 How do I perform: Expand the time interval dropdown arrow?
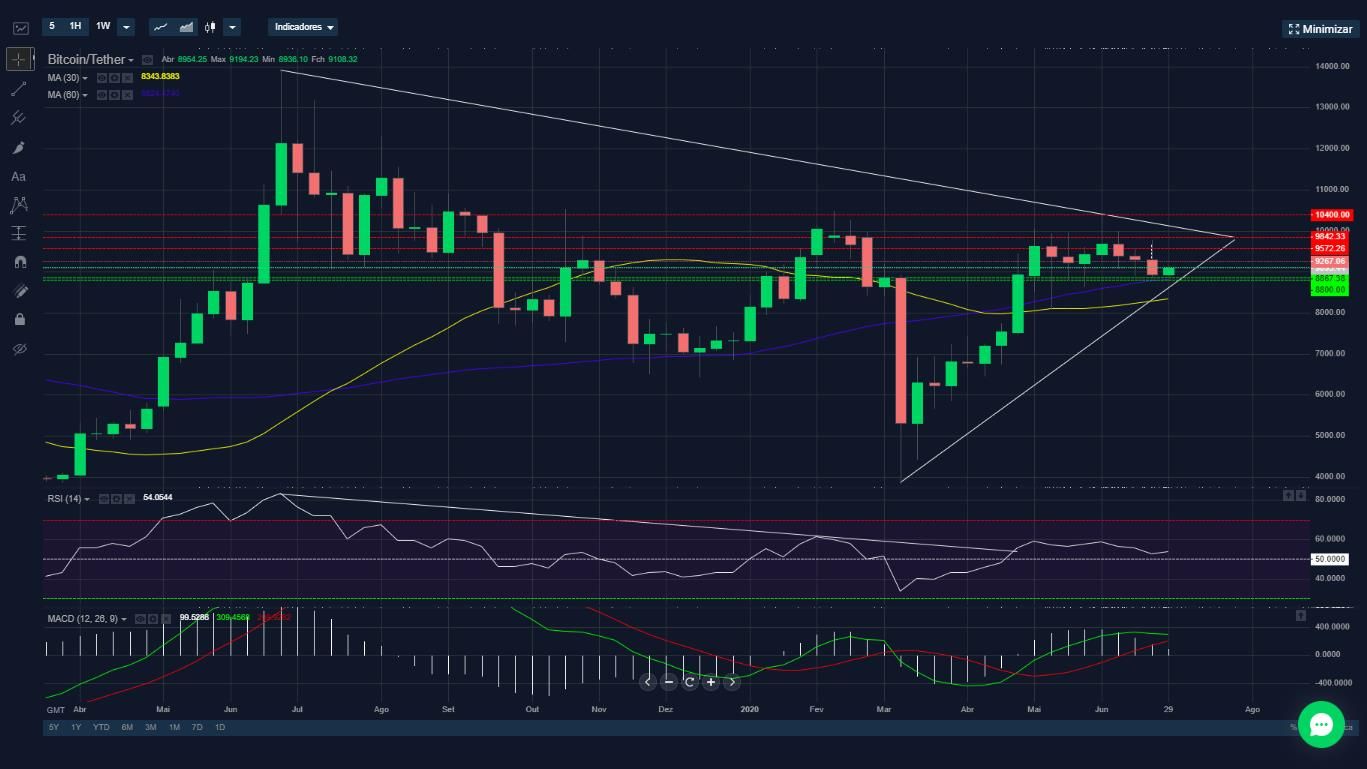pyautogui.click(x=126, y=27)
